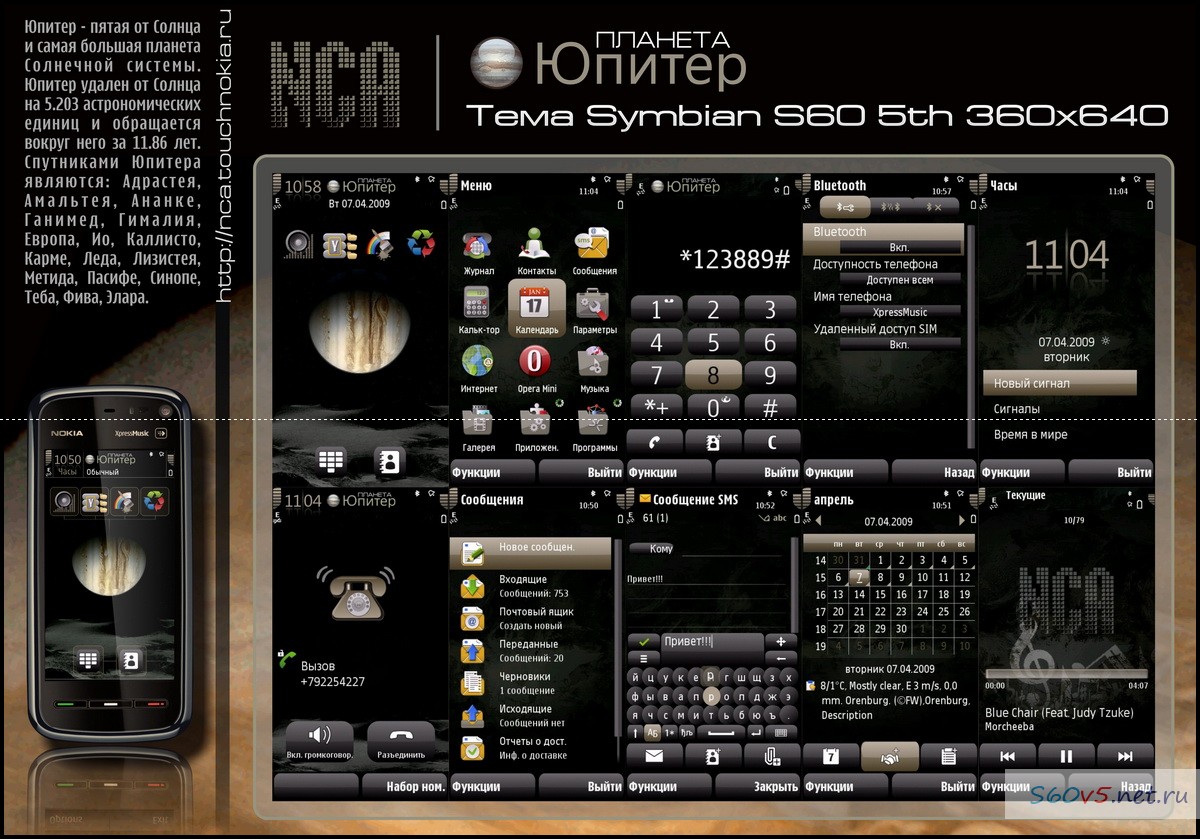Tap the C clear key in the dialer

(x=771, y=442)
